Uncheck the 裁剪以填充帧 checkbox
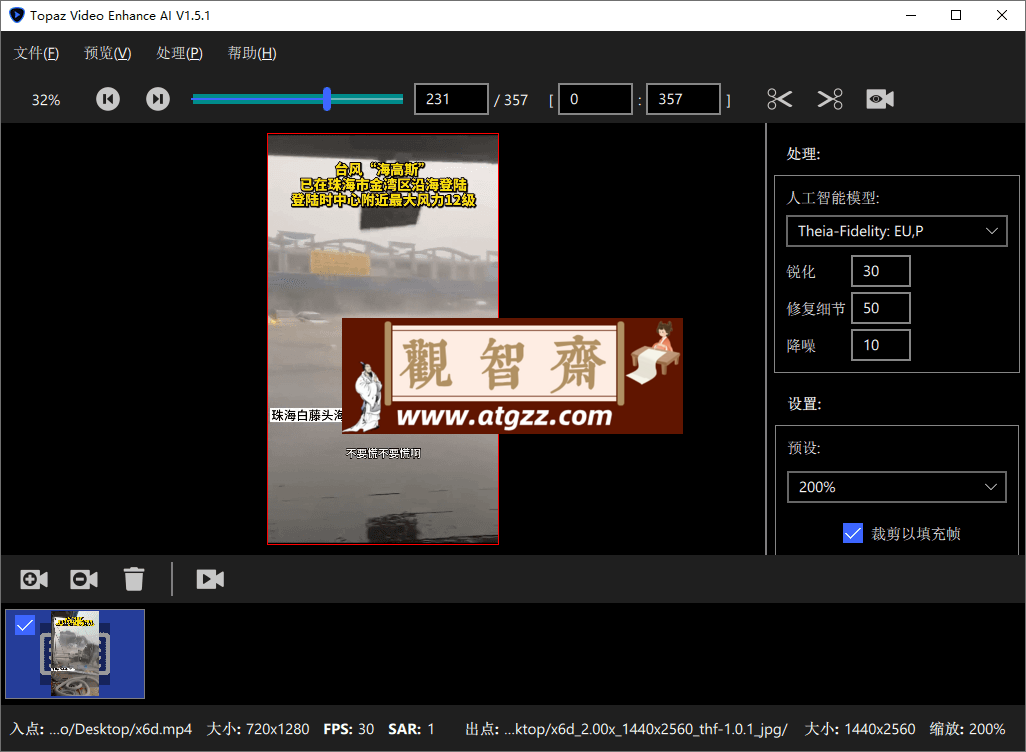The height and width of the screenshot is (752, 1026). pos(853,533)
